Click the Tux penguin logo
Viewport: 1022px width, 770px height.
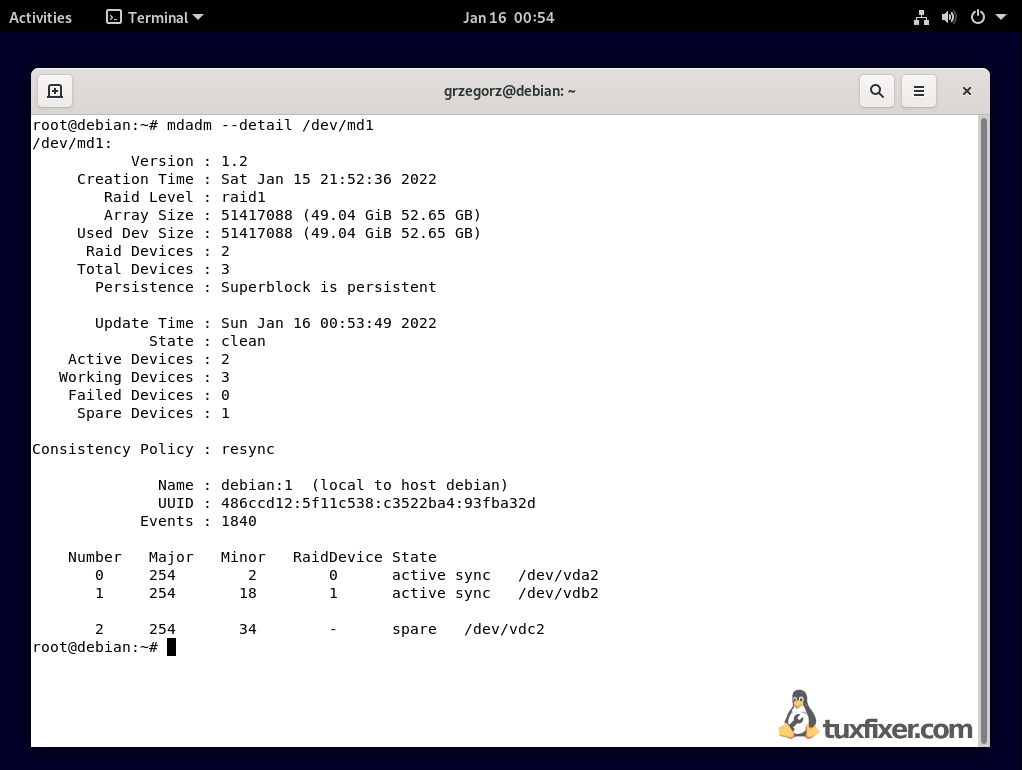[x=798, y=715]
